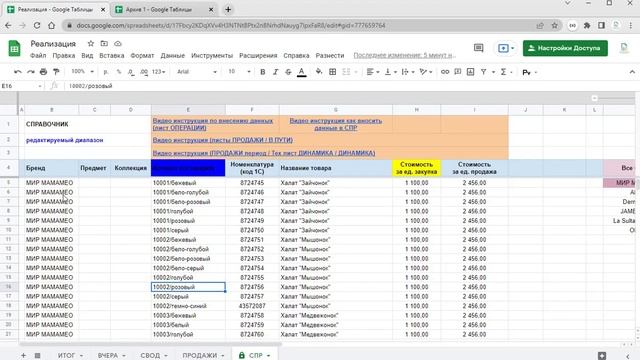Open the number format 123 dropdown

pyautogui.click(x=158, y=72)
